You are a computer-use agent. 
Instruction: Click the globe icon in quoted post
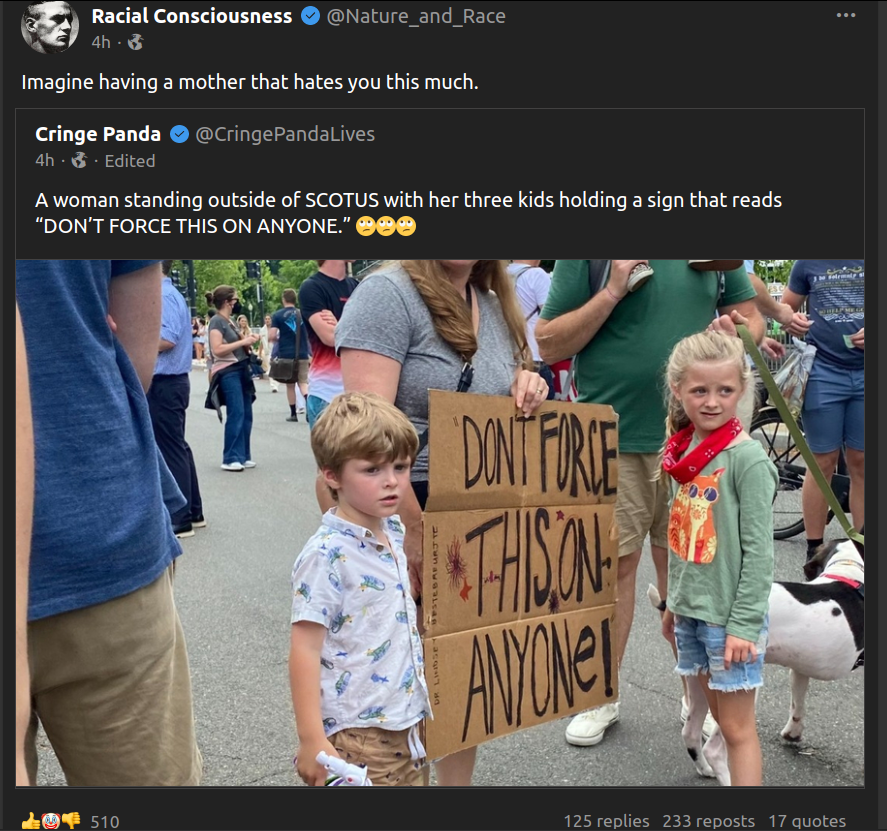click(79, 160)
